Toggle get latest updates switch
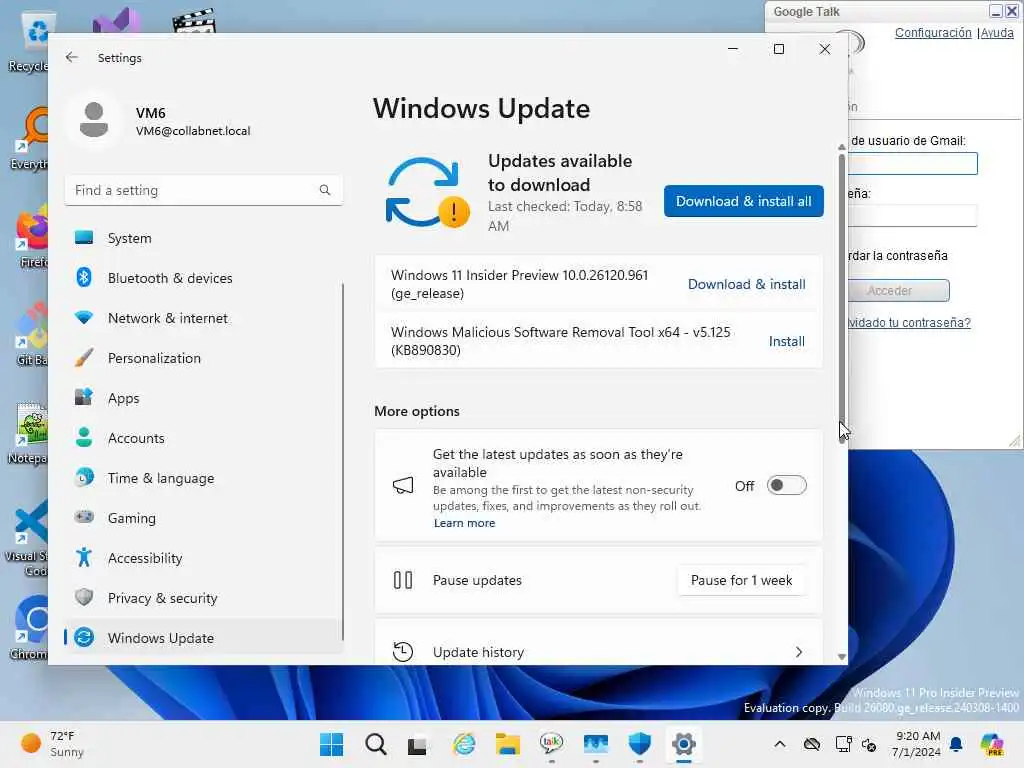This screenshot has height=768, width=1024. click(786, 485)
